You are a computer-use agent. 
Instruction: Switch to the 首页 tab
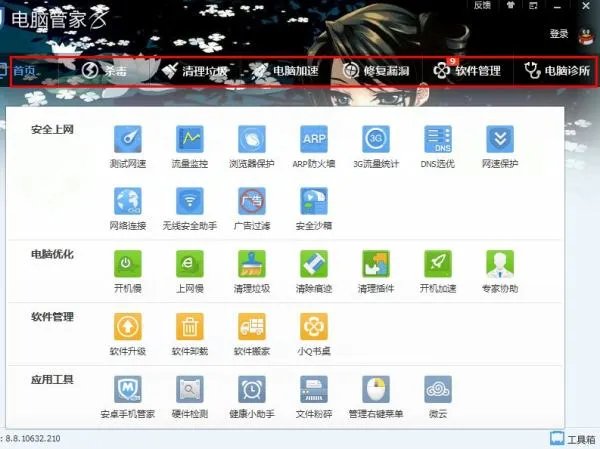tap(24, 71)
